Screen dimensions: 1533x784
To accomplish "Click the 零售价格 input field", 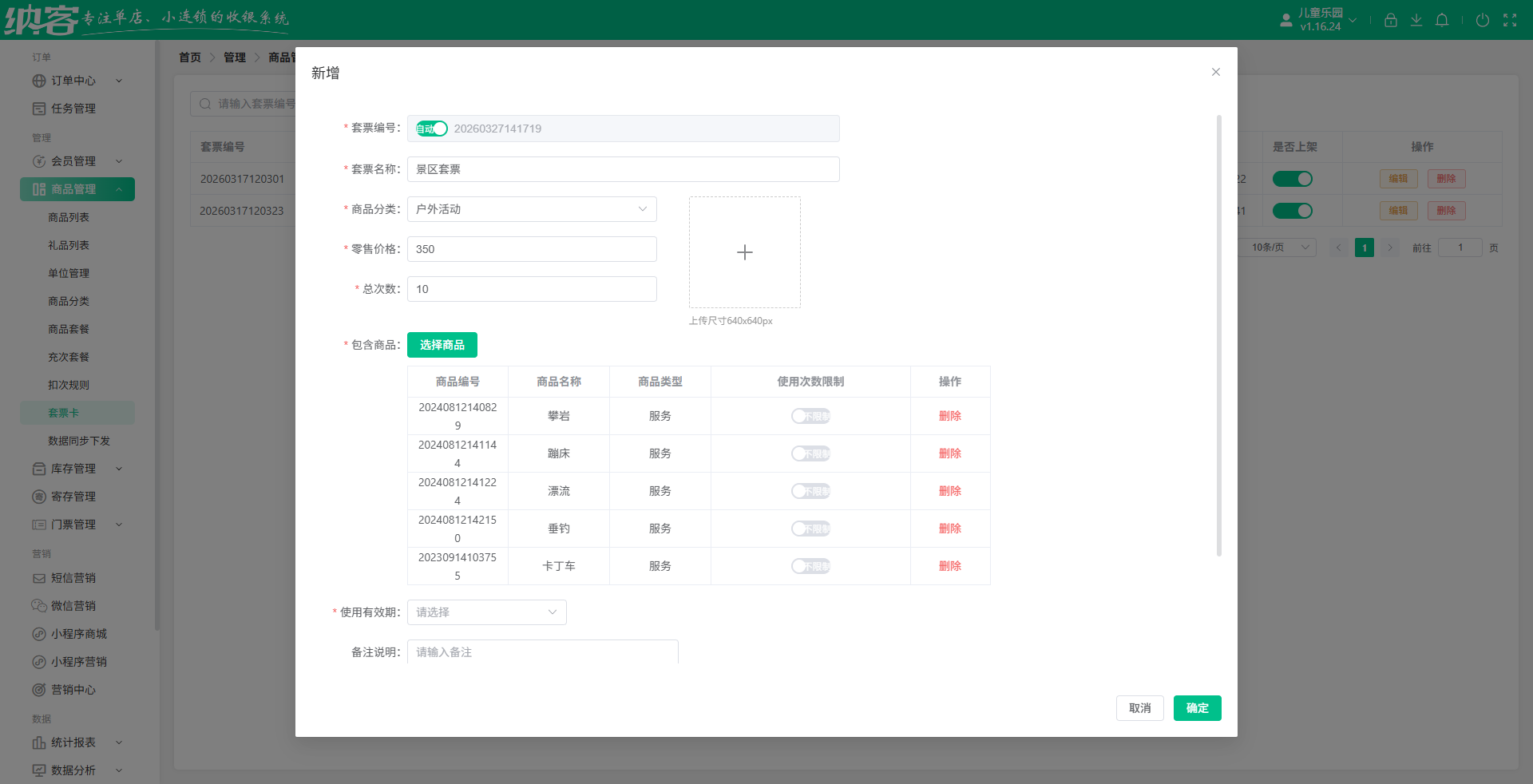I will coord(532,249).
